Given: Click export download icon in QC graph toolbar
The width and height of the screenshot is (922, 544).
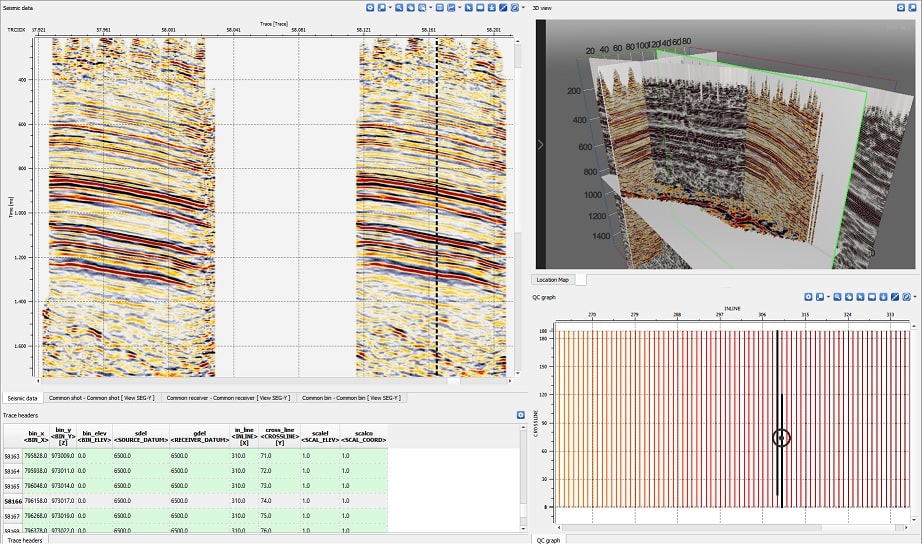Looking at the screenshot, I should tap(882, 297).
